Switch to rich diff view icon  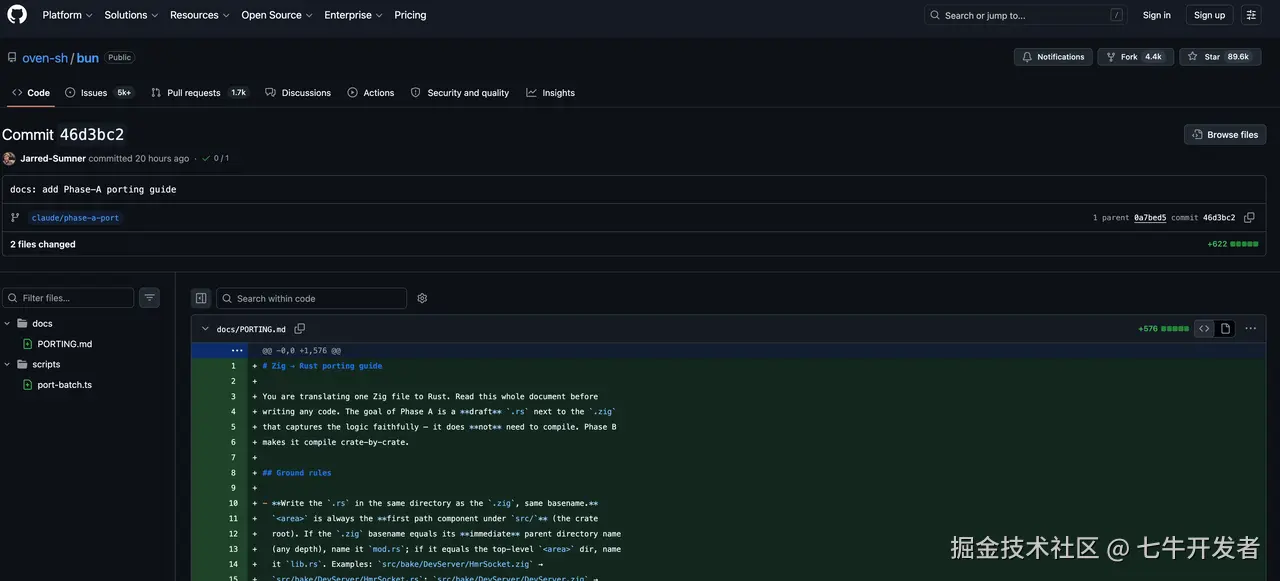tap(1225, 329)
